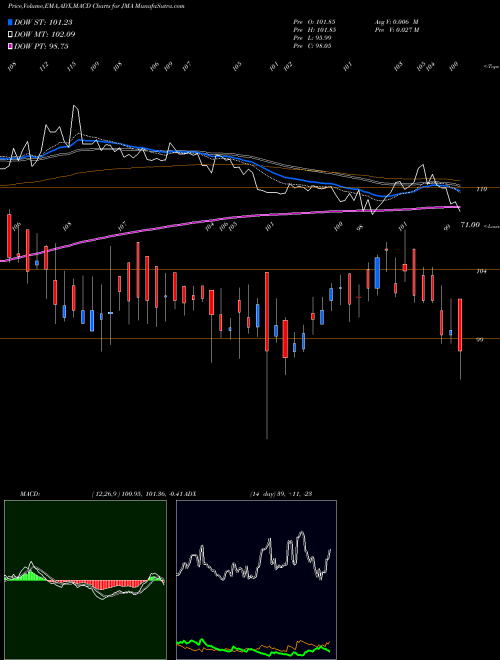This screenshot has height=660, width=500.
Task: Open the ADX indicator panel
Action: point(256,580)
